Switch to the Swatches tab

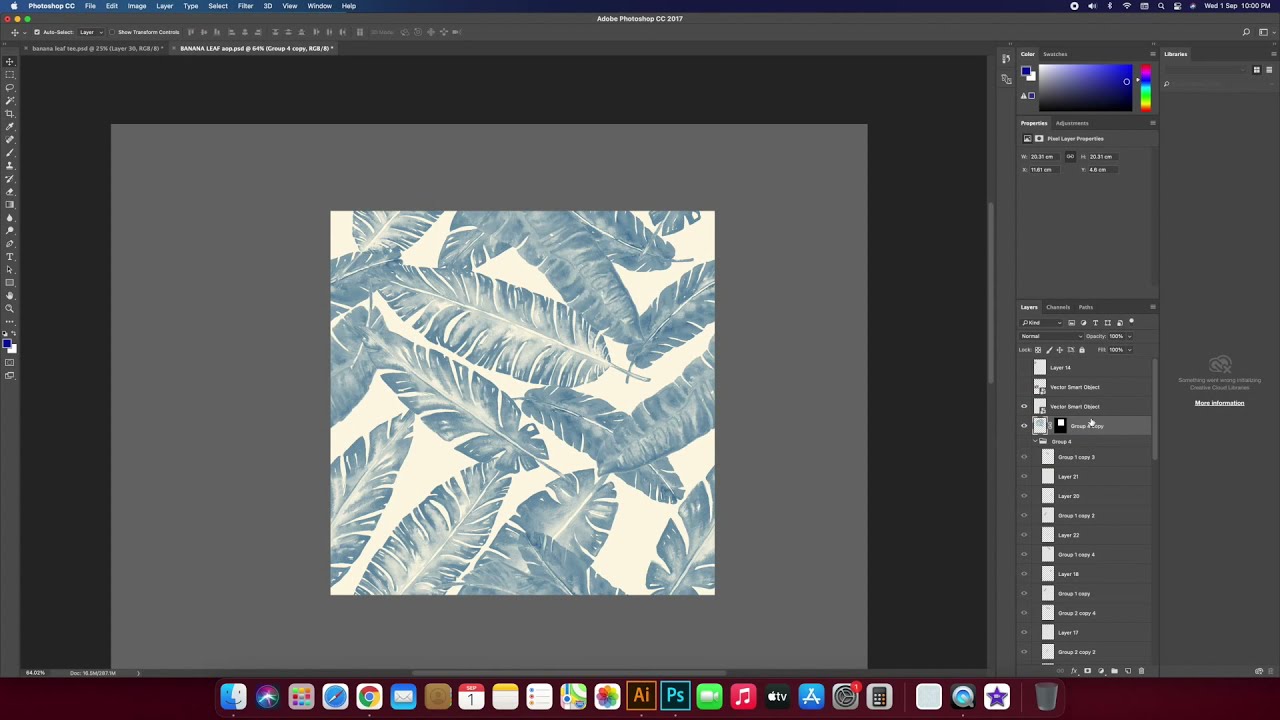click(1055, 54)
